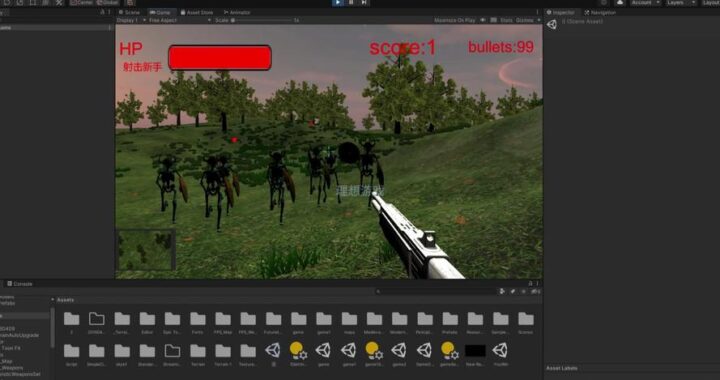Pause the game with the Pause button
This screenshot has height=380, width=720.
(351, 2)
